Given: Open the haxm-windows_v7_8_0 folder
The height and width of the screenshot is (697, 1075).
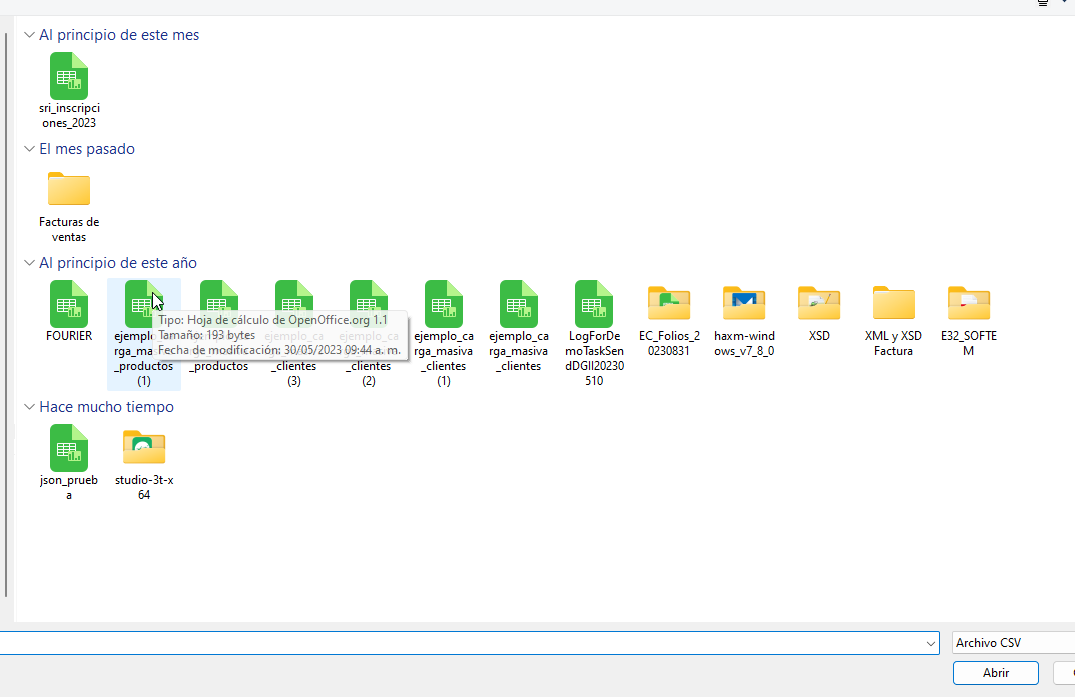Looking at the screenshot, I should click(744, 304).
